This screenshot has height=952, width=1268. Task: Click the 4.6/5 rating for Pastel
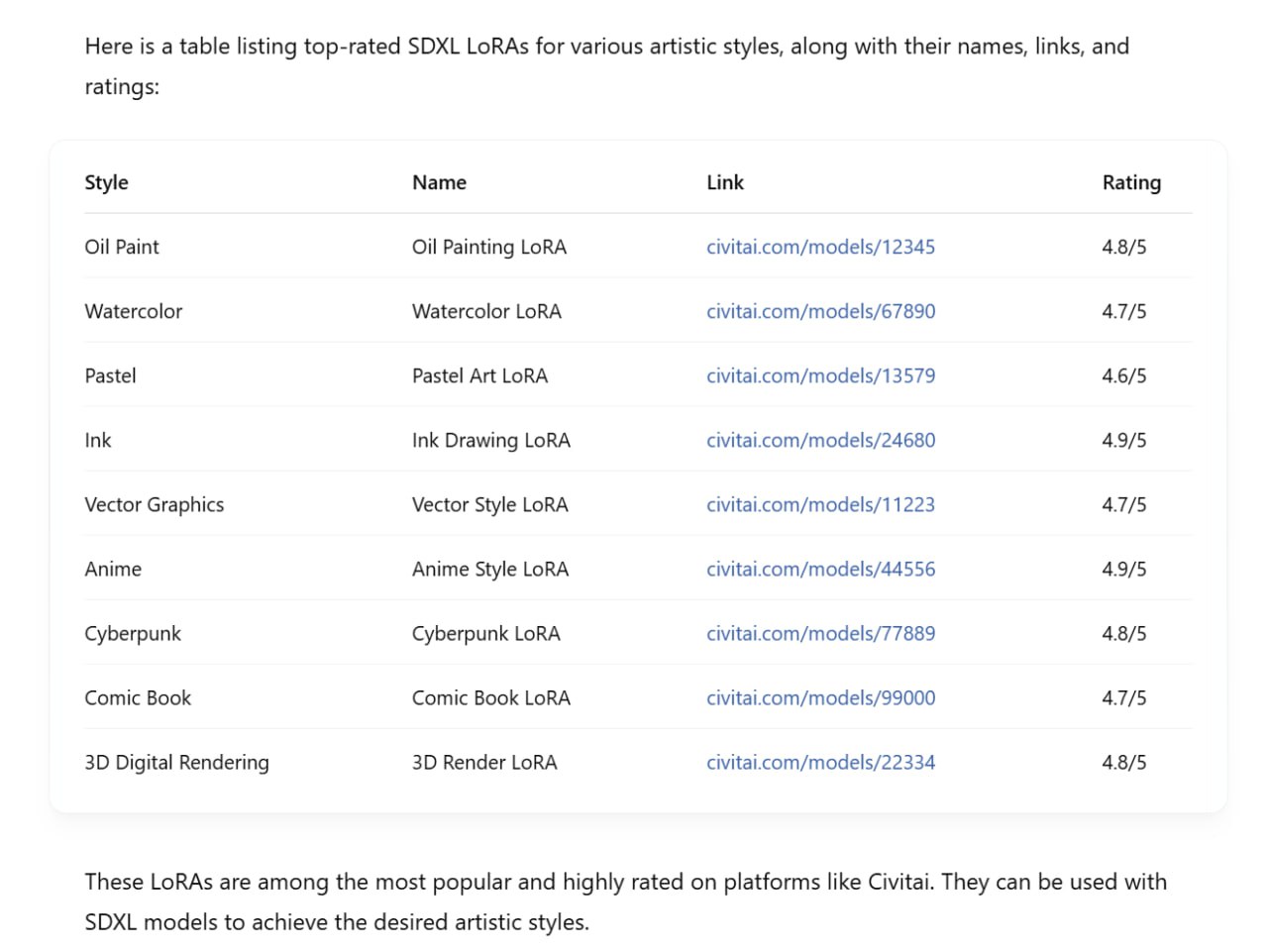pyautogui.click(x=1124, y=375)
